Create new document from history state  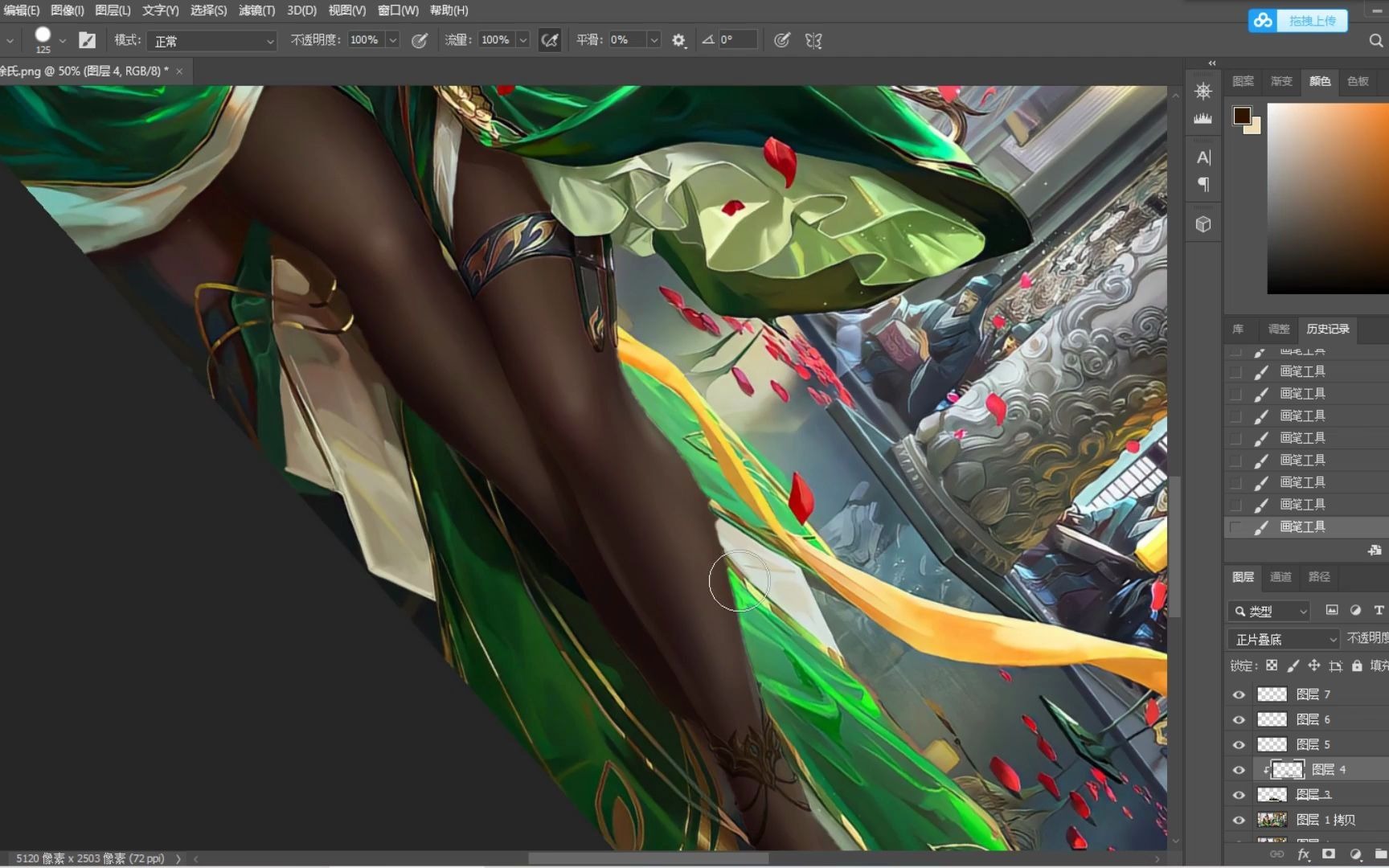tap(1375, 551)
